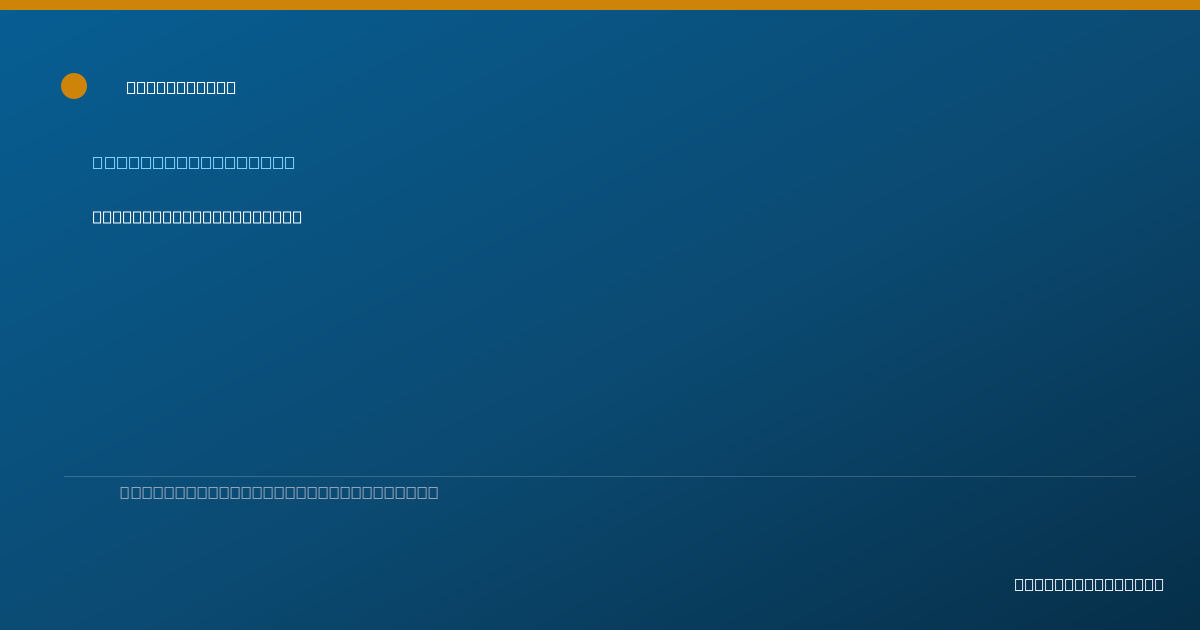Select the white title text beside orange circle
The image size is (1200, 630).
click(181, 87)
